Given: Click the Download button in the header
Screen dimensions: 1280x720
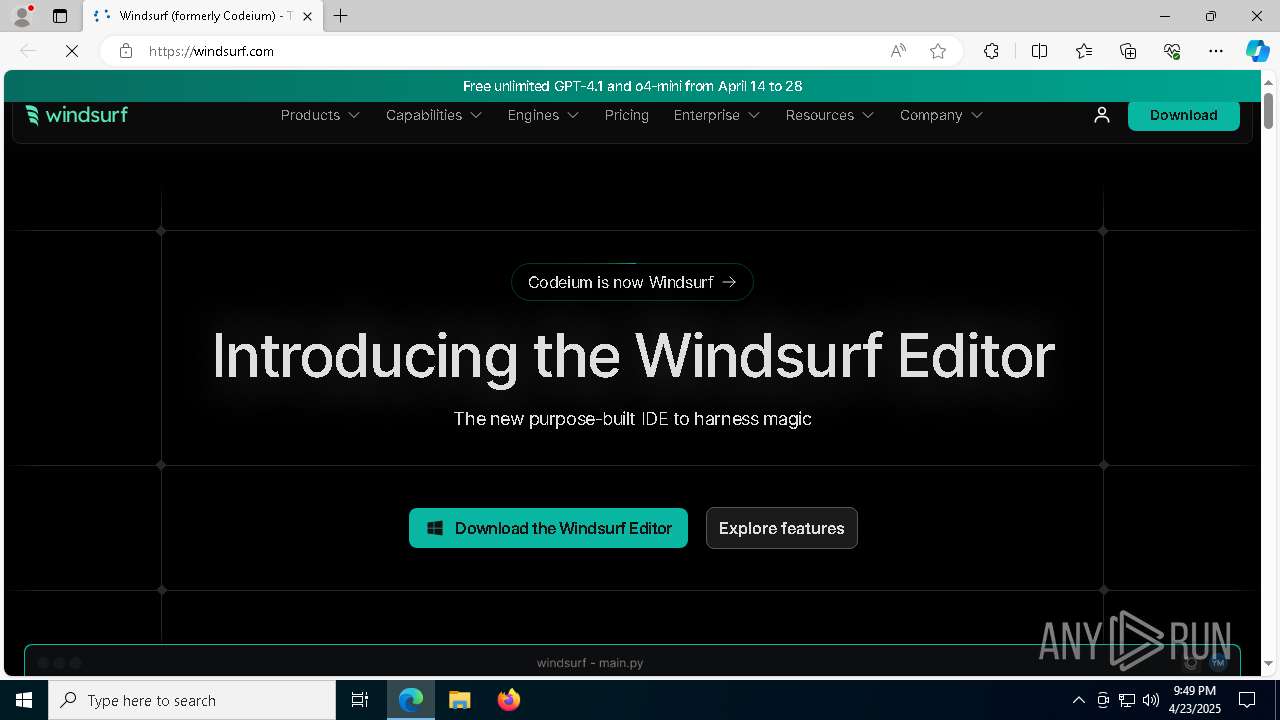Looking at the screenshot, I should click(x=1184, y=115).
